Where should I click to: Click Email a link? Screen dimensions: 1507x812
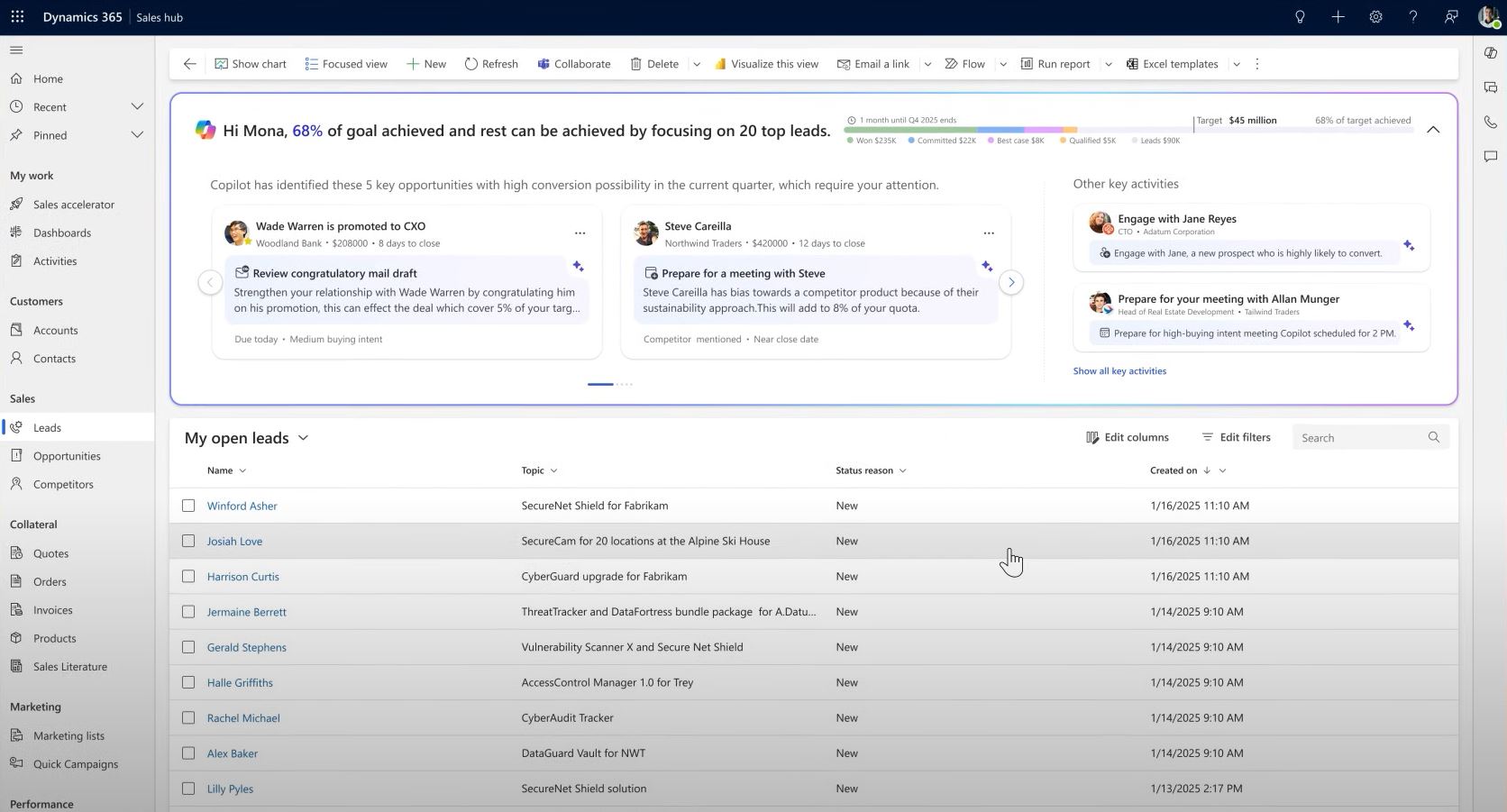click(x=873, y=64)
